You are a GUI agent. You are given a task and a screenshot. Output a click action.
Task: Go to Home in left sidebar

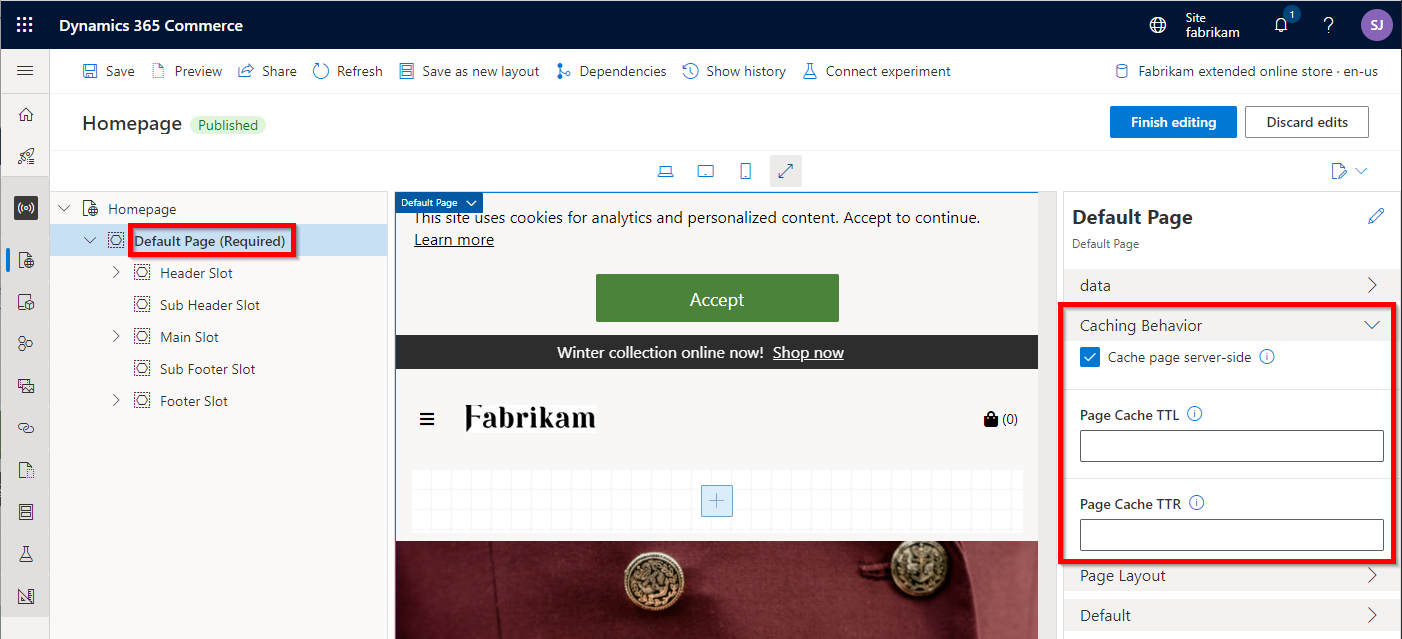26,115
